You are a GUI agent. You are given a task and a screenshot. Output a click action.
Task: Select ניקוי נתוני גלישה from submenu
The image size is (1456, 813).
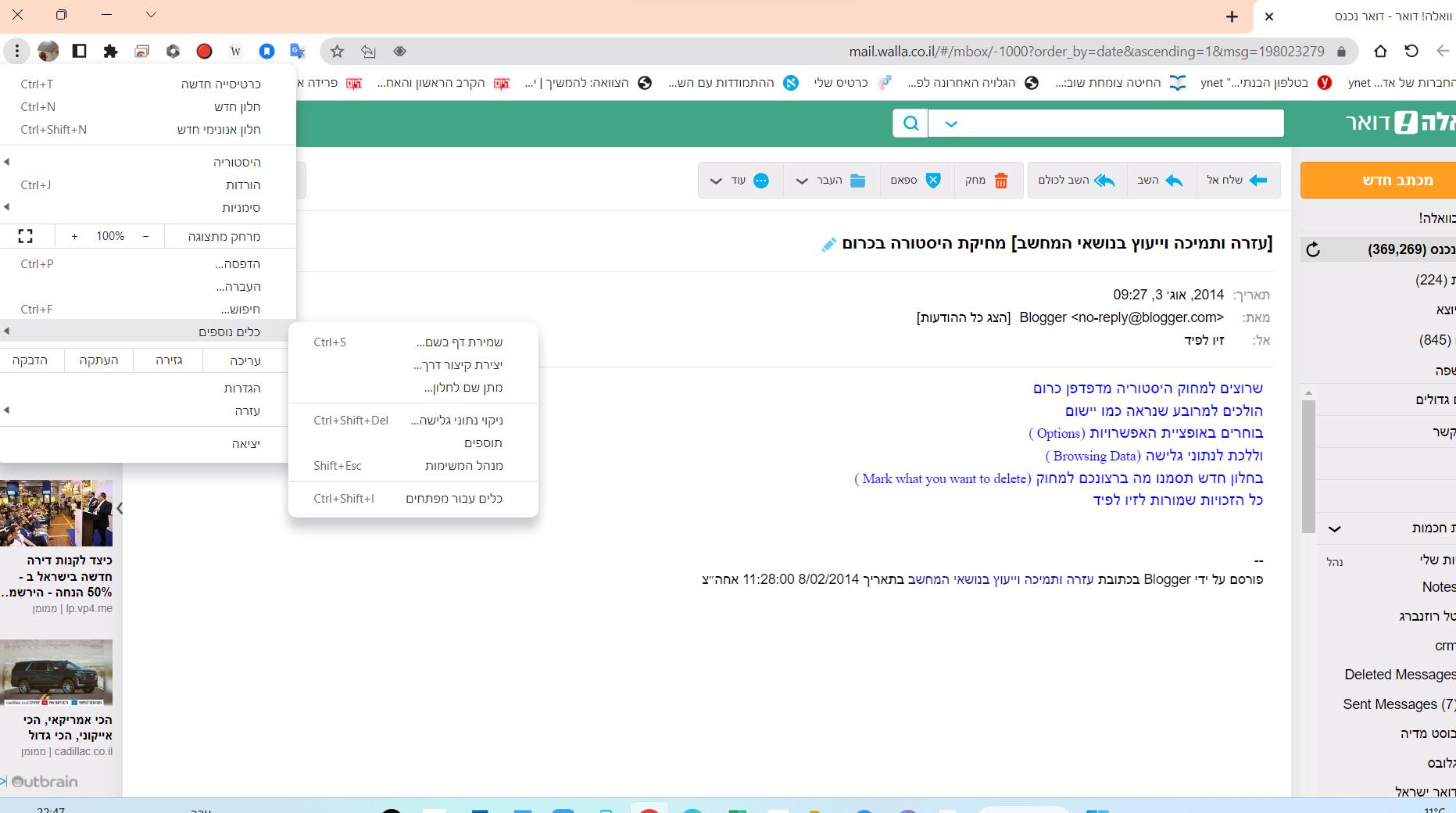pyautogui.click(x=456, y=421)
